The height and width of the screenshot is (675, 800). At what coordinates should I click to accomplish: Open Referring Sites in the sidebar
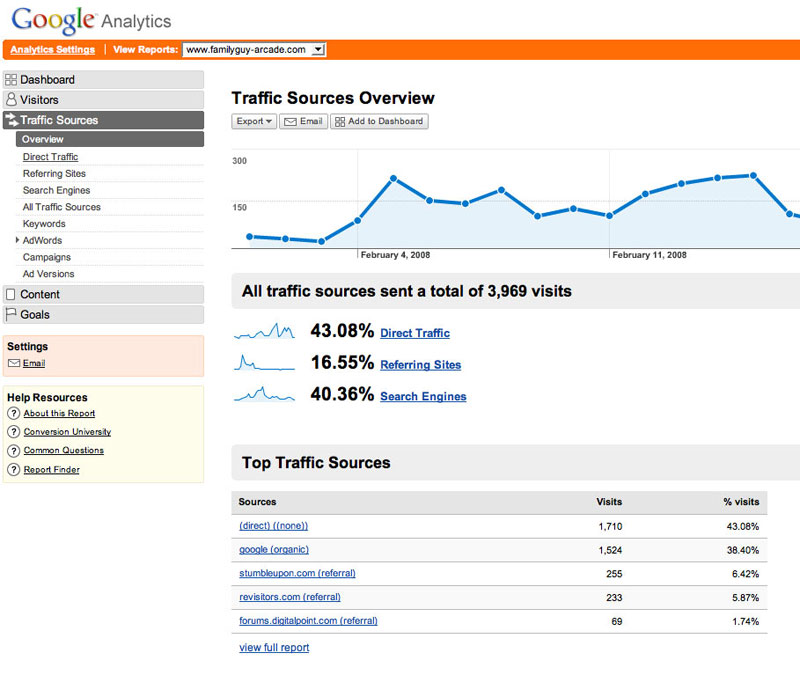click(54, 174)
